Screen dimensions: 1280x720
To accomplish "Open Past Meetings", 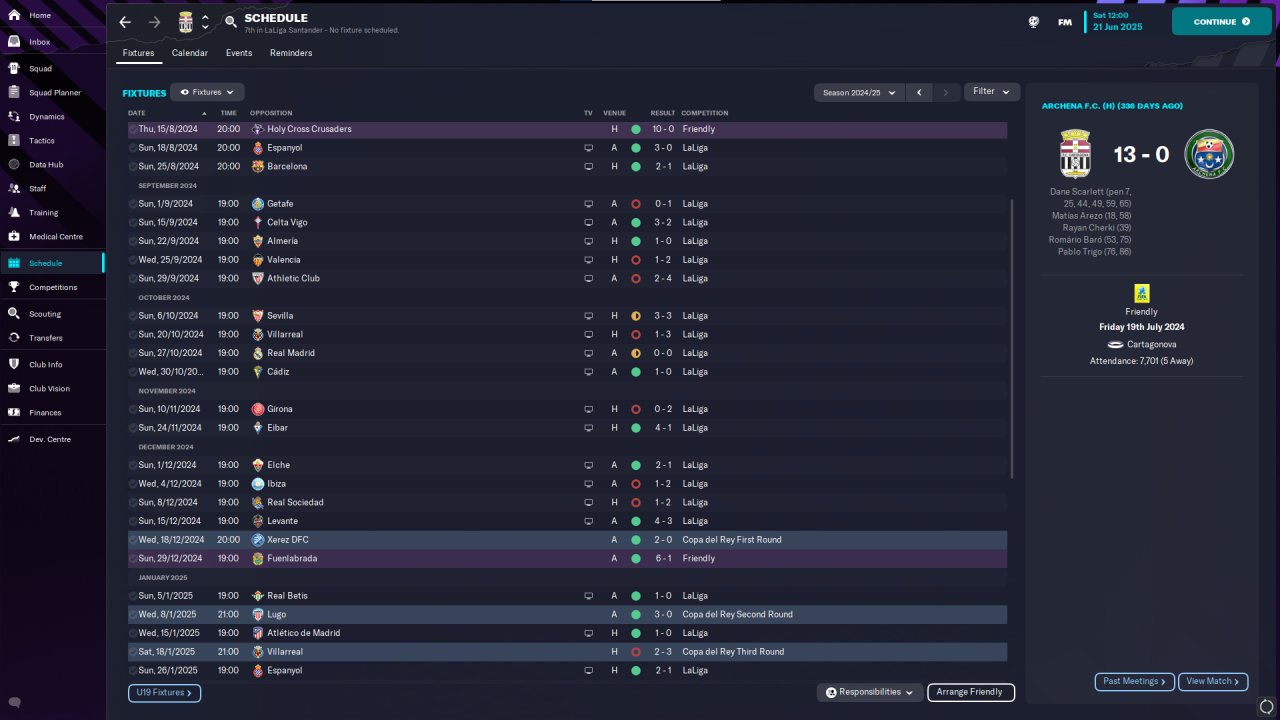I will [x=1135, y=682].
